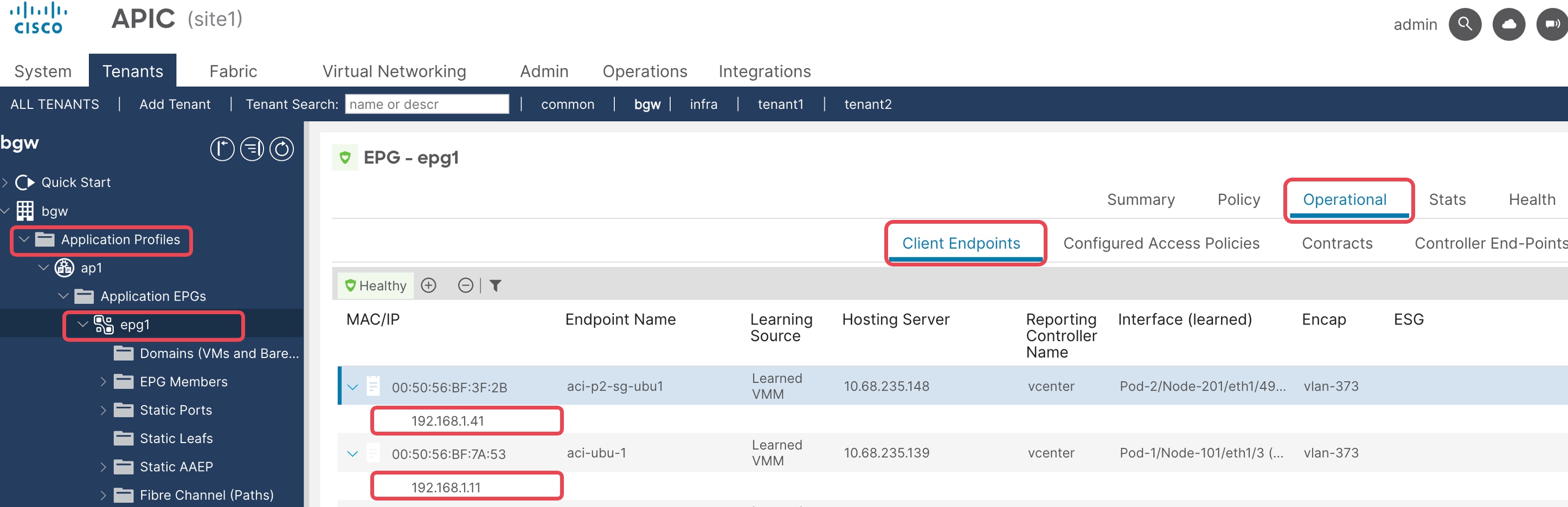Open the Integrations menu
This screenshot has width=1568, height=507.
(764, 71)
